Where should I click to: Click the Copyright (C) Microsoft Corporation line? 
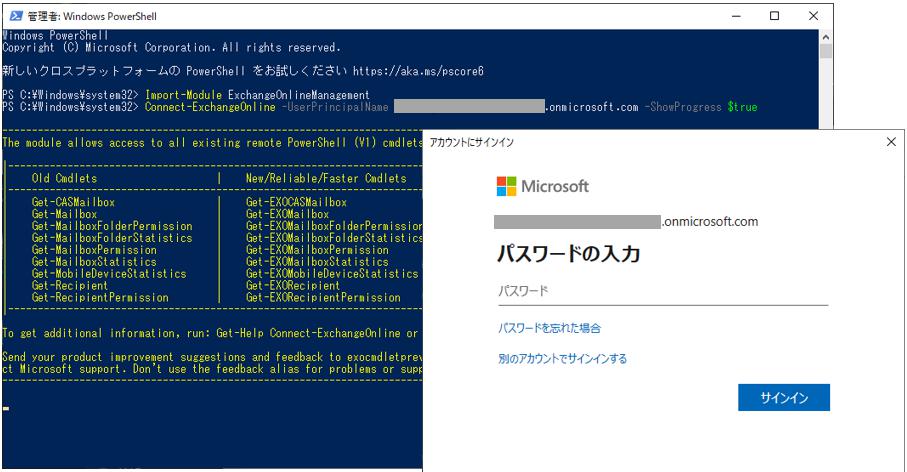coord(171,47)
